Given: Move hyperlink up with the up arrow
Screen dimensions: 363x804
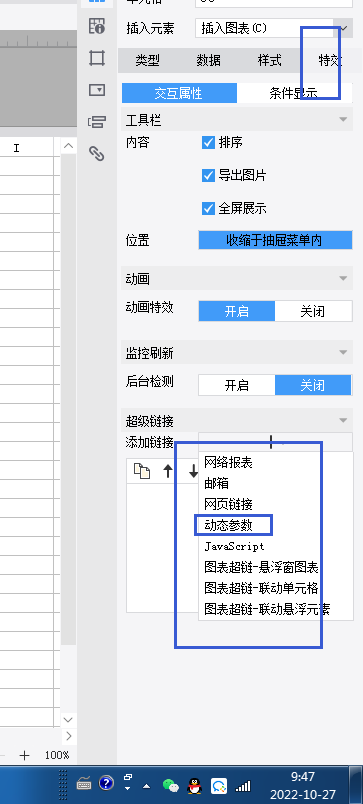Looking at the screenshot, I should click(x=168, y=471).
